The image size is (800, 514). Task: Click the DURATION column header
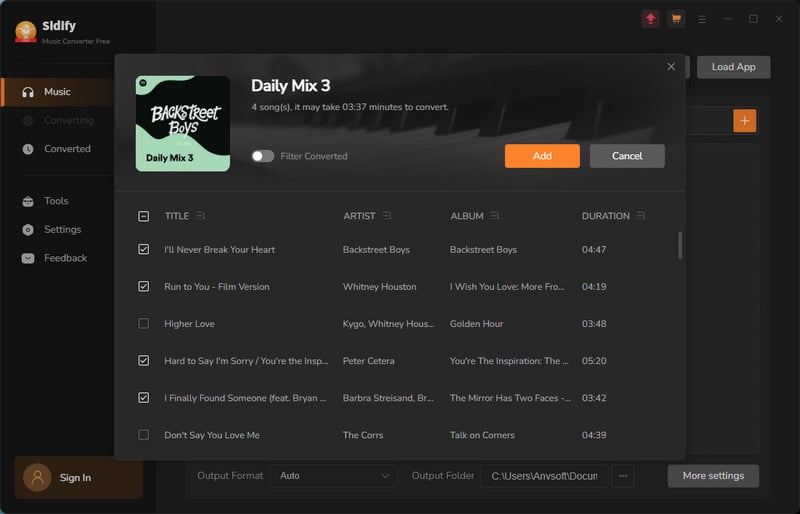[606, 216]
